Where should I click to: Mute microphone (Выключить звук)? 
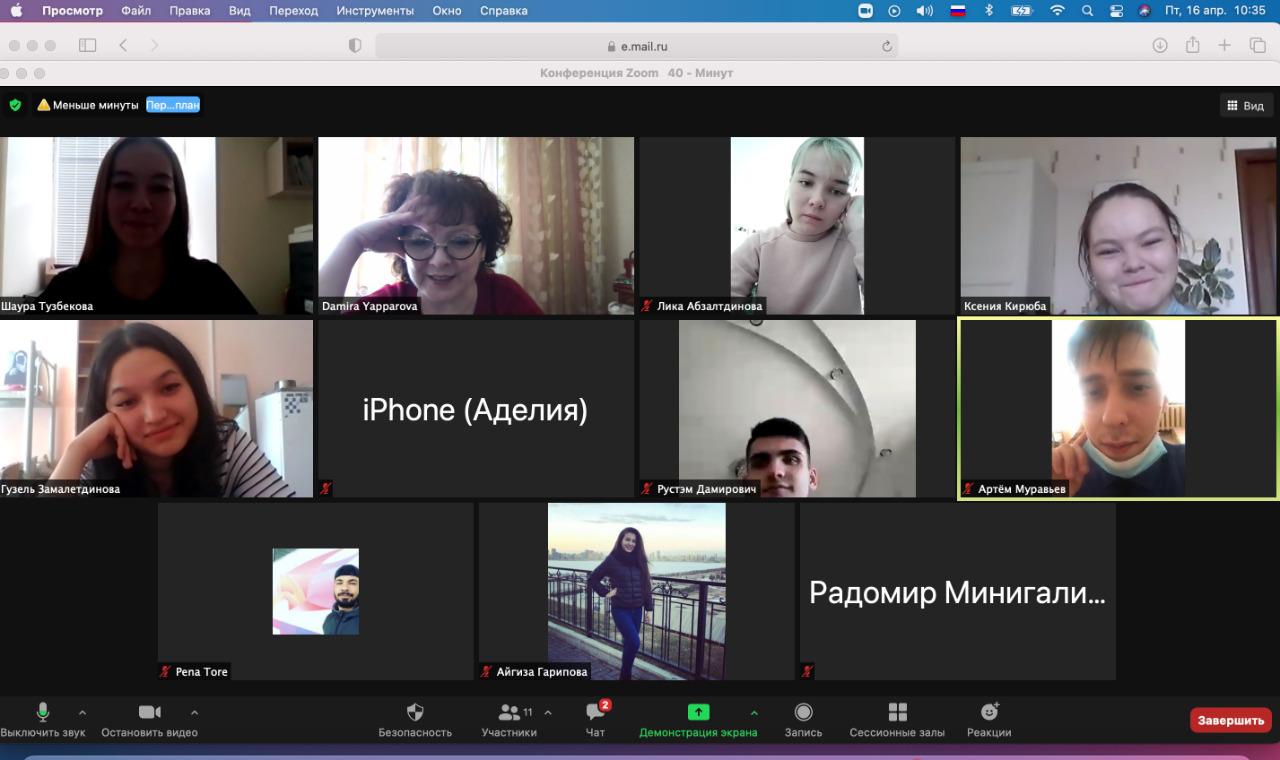(x=43, y=713)
